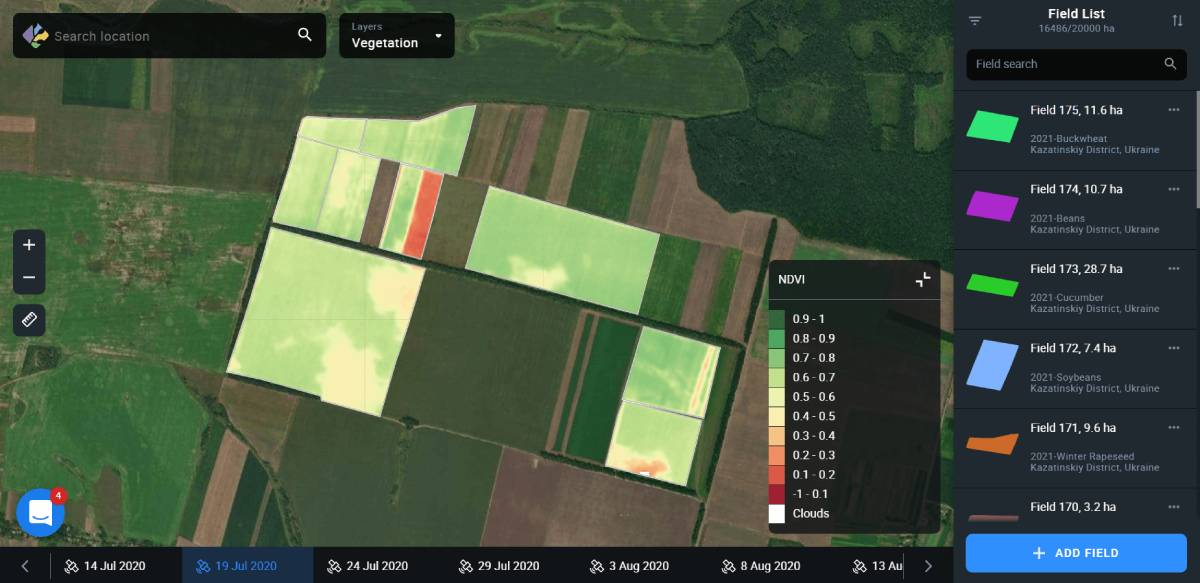Collapse the NDVI legend panel
Screen dimensions: 1200x583
pyautogui.click(x=922, y=280)
